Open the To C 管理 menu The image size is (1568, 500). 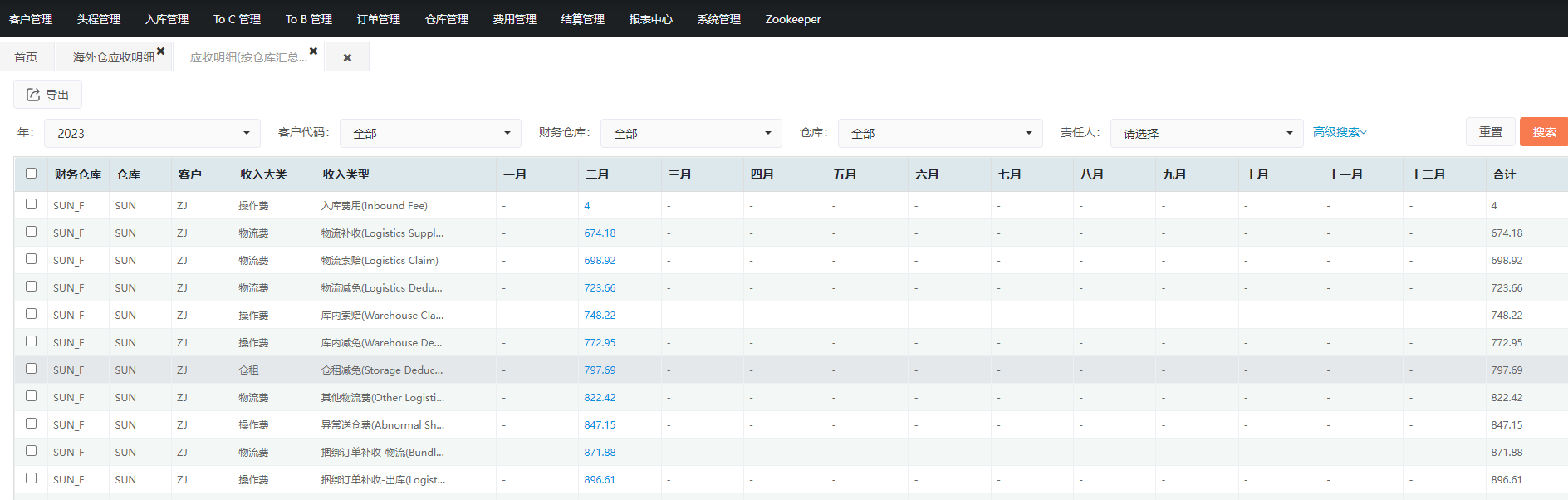pos(237,19)
